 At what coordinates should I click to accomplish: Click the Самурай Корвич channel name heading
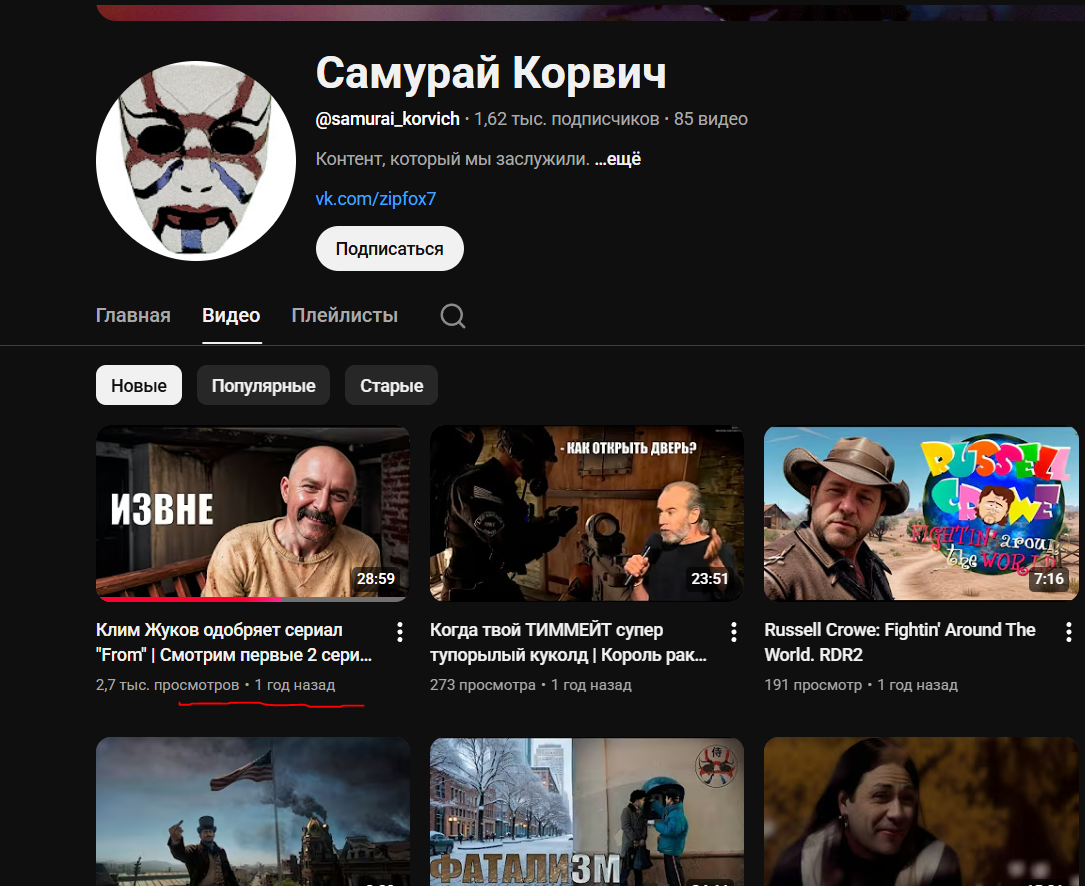(491, 72)
